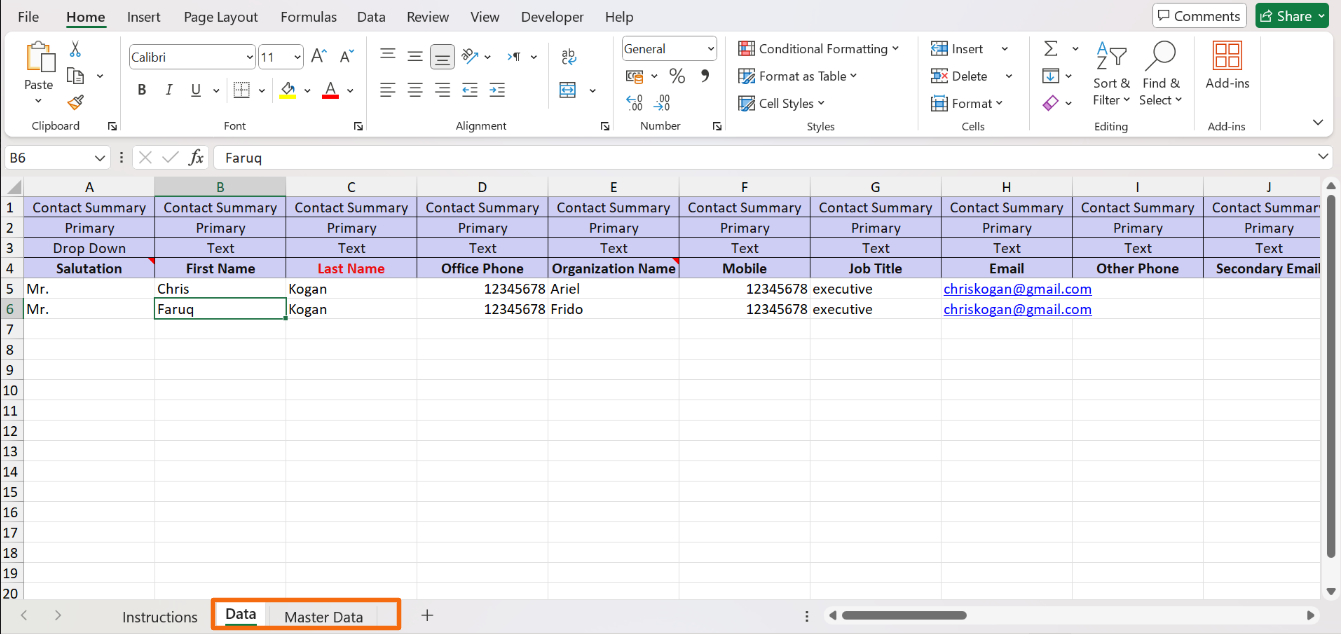Select the Merge & Center icon

pos(568,90)
